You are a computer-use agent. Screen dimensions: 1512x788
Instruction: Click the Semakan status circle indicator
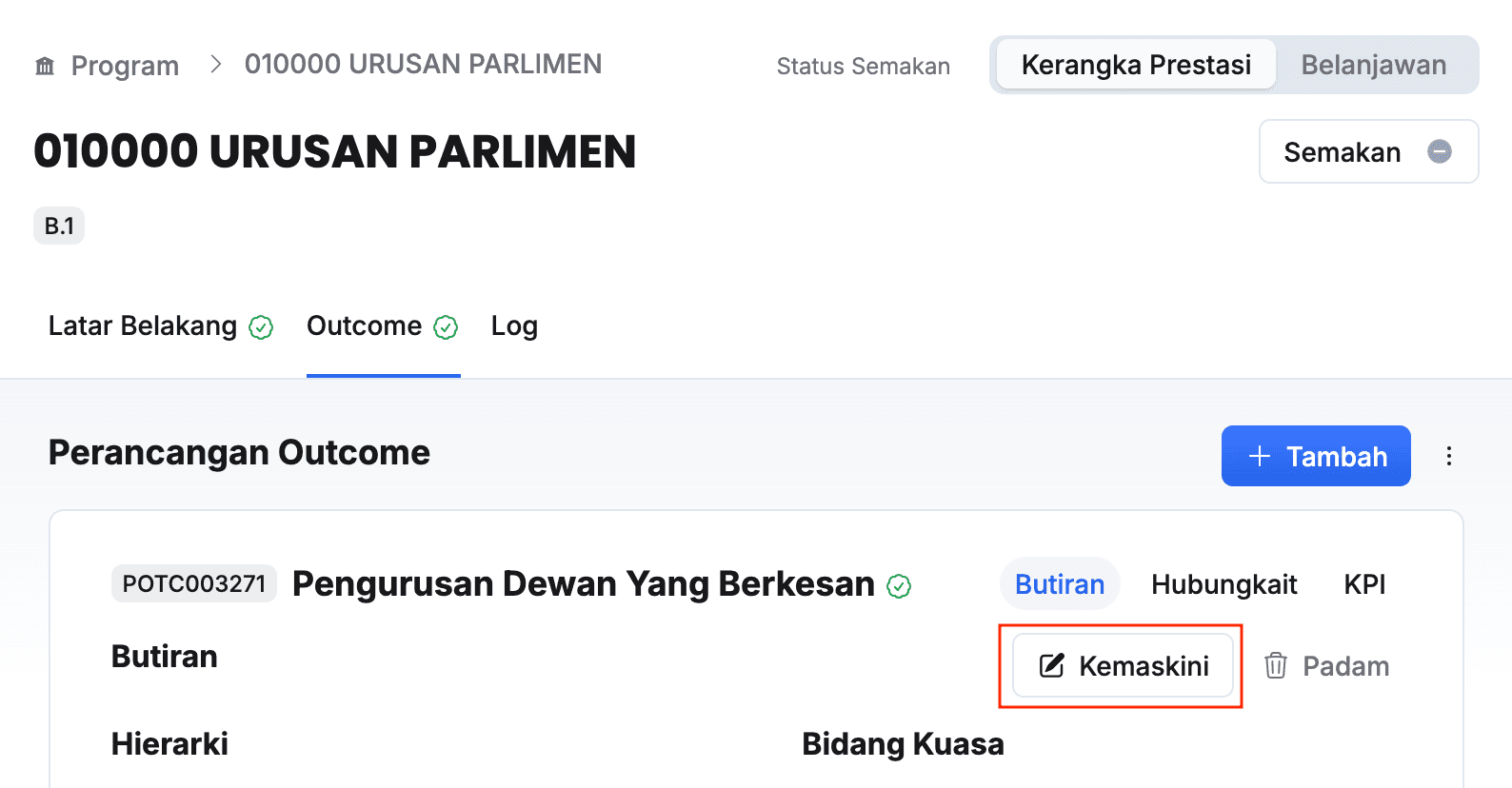click(1439, 151)
